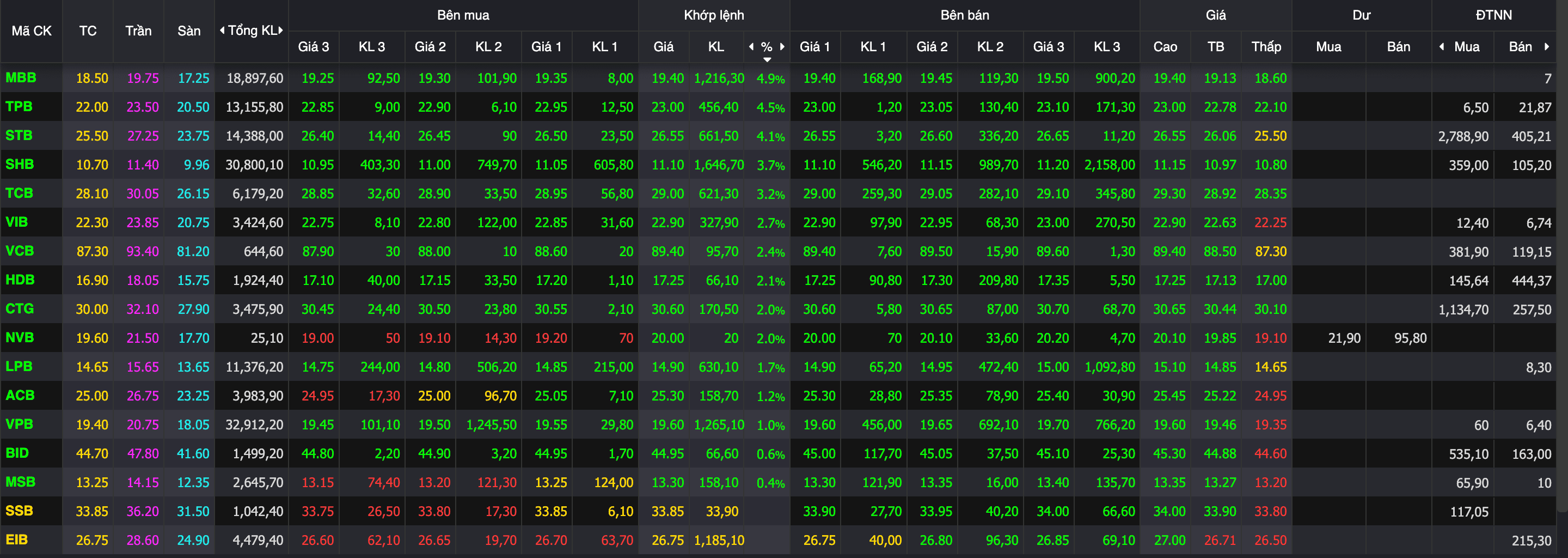Sort by the Cao high price header

(x=1165, y=47)
